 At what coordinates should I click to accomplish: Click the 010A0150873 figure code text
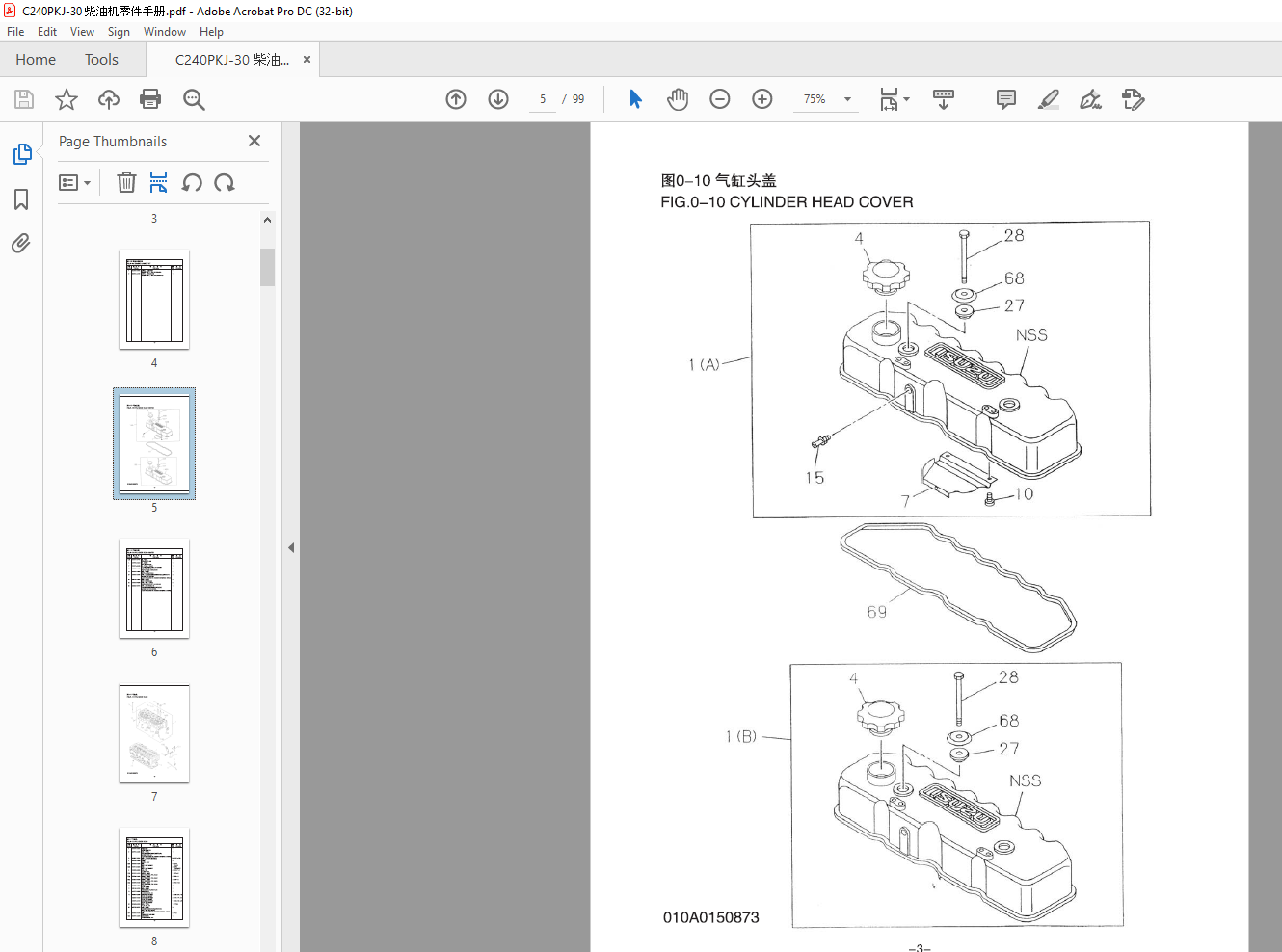[710, 917]
